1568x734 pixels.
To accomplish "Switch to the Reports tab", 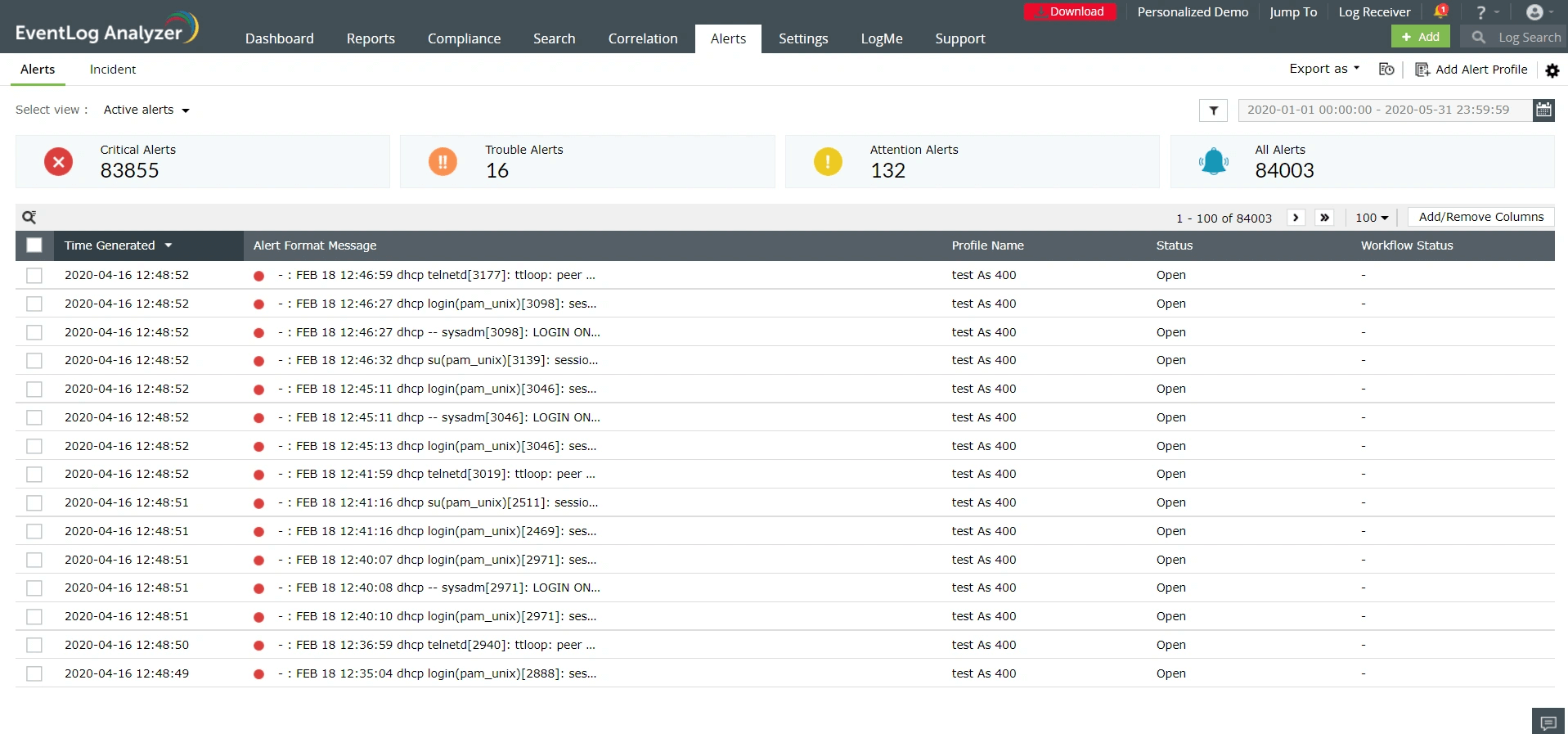I will (371, 38).
